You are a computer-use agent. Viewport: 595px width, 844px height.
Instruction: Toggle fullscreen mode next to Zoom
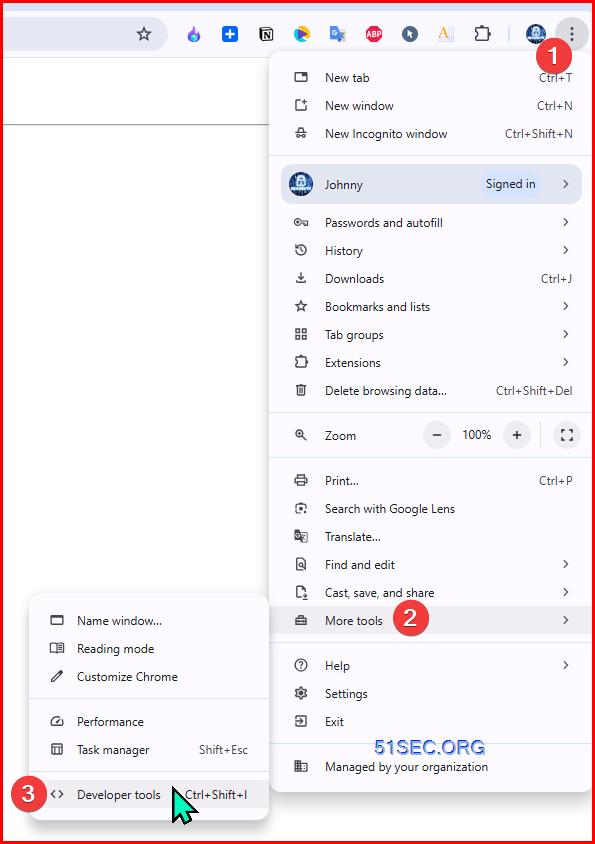(566, 435)
